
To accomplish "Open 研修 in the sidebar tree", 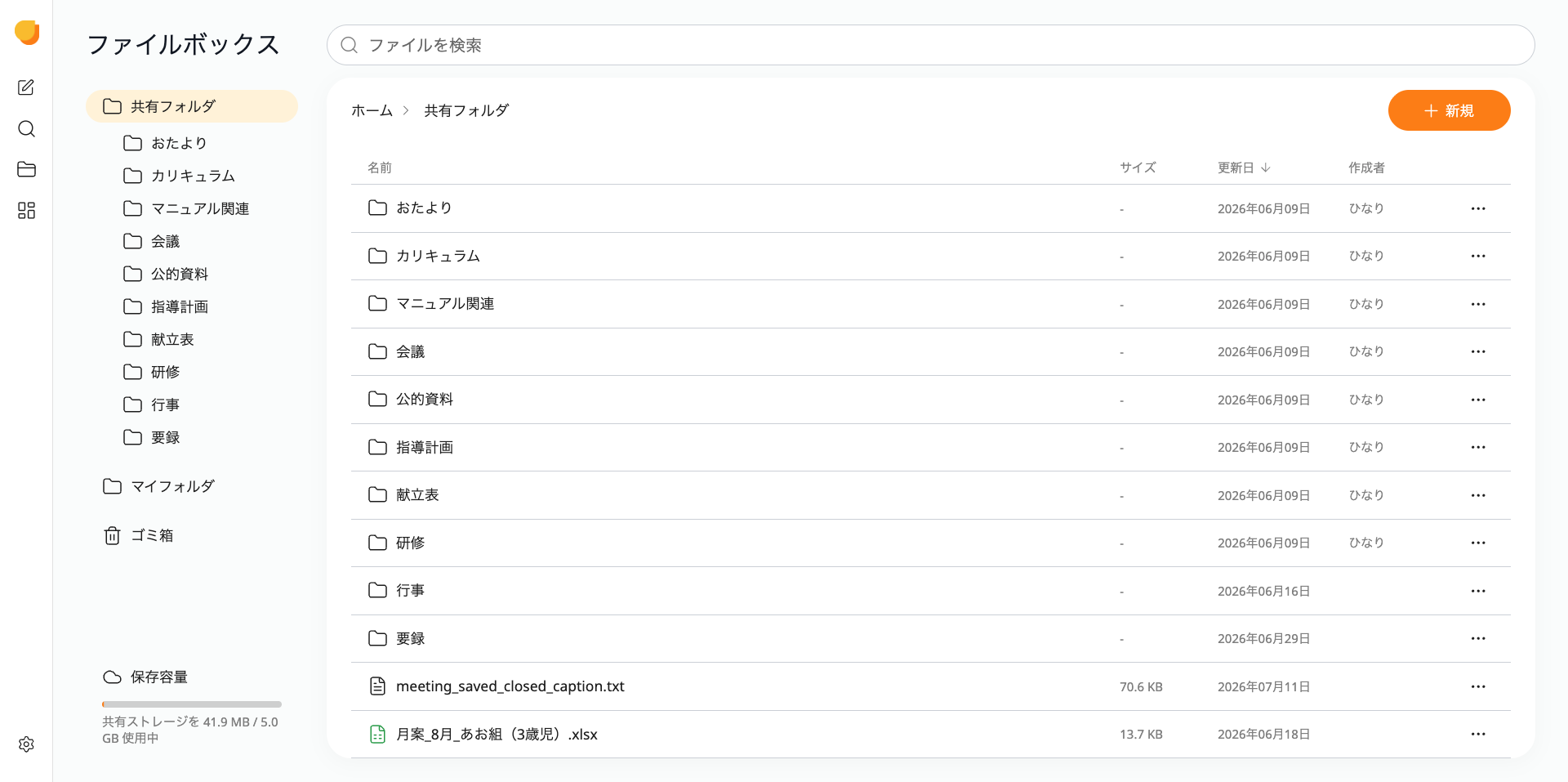I will [165, 372].
